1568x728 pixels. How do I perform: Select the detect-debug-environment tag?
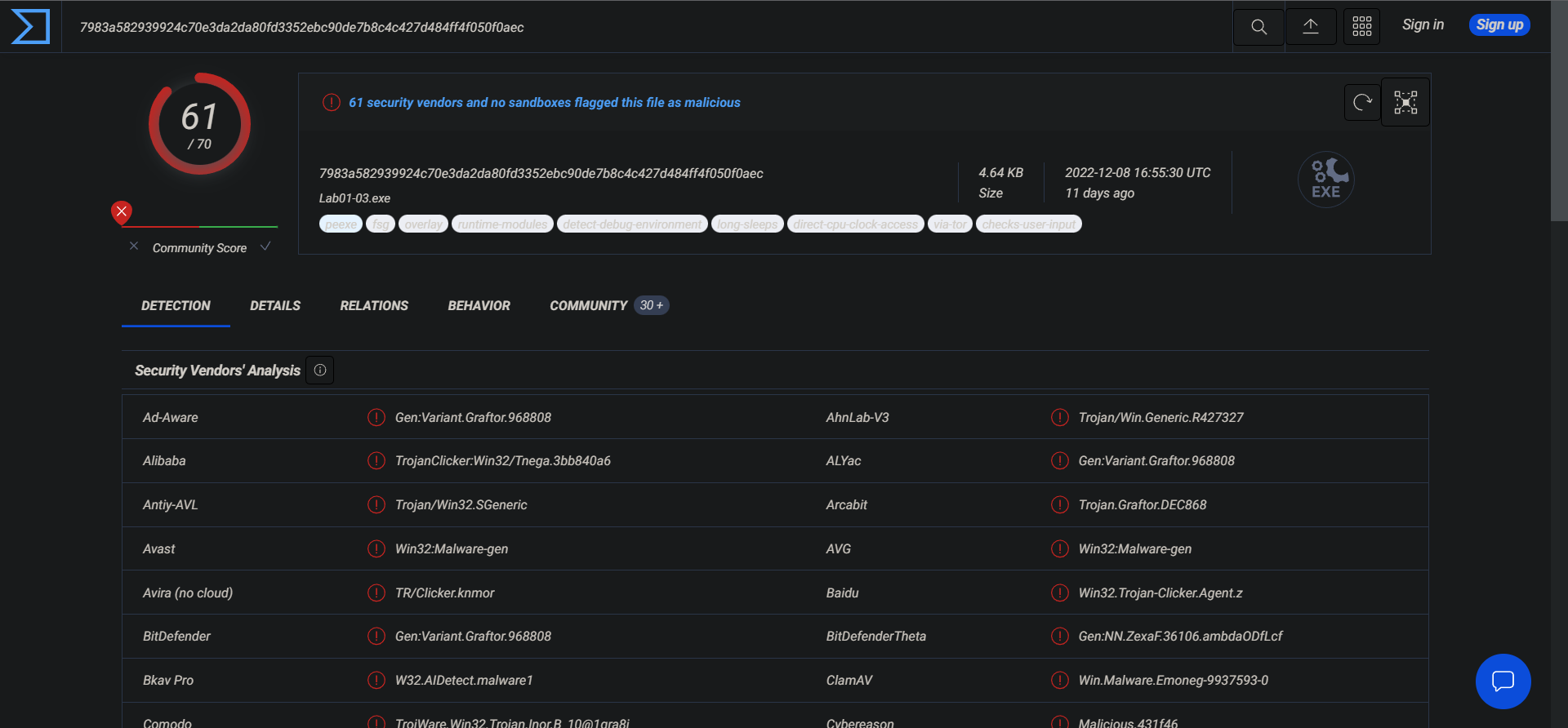click(632, 224)
